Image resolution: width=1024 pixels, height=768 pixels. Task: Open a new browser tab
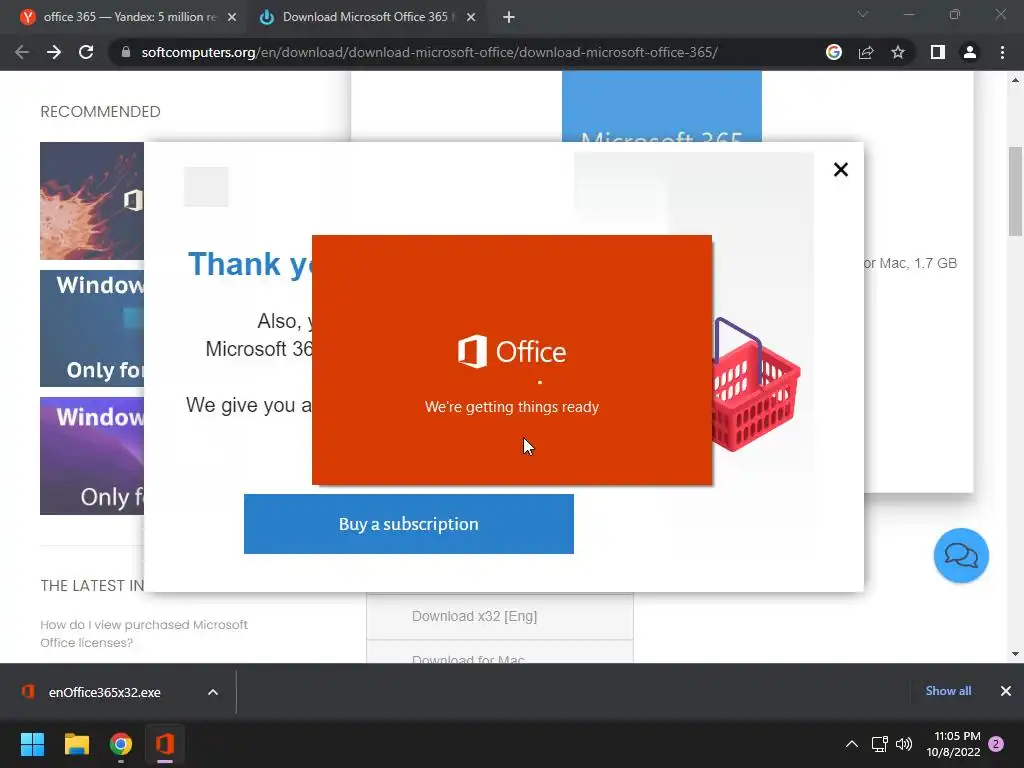(509, 17)
